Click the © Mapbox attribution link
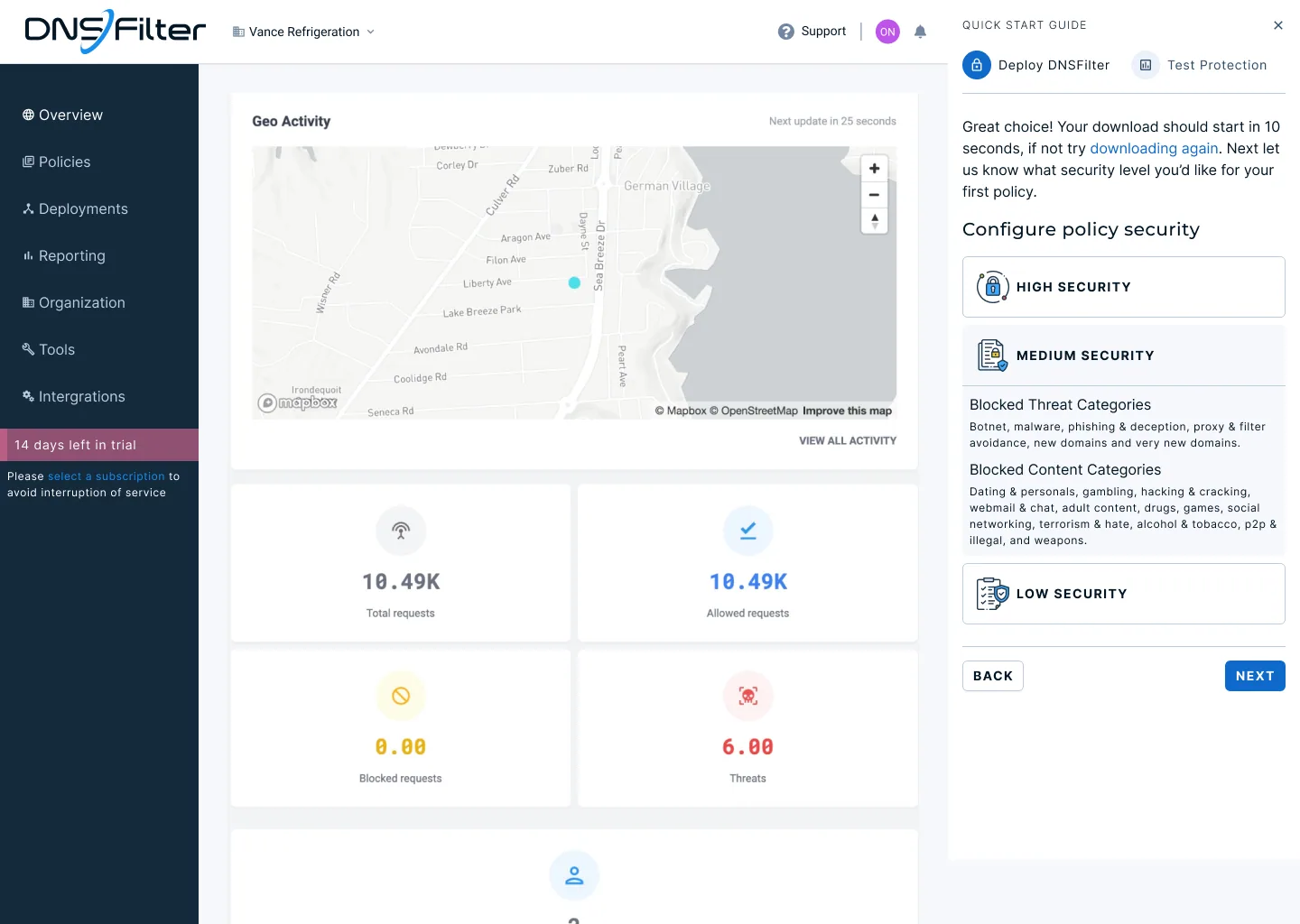The image size is (1300, 924). [681, 411]
